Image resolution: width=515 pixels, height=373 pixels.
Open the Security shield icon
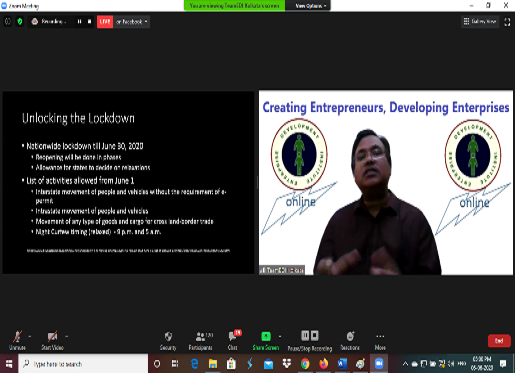point(168,336)
